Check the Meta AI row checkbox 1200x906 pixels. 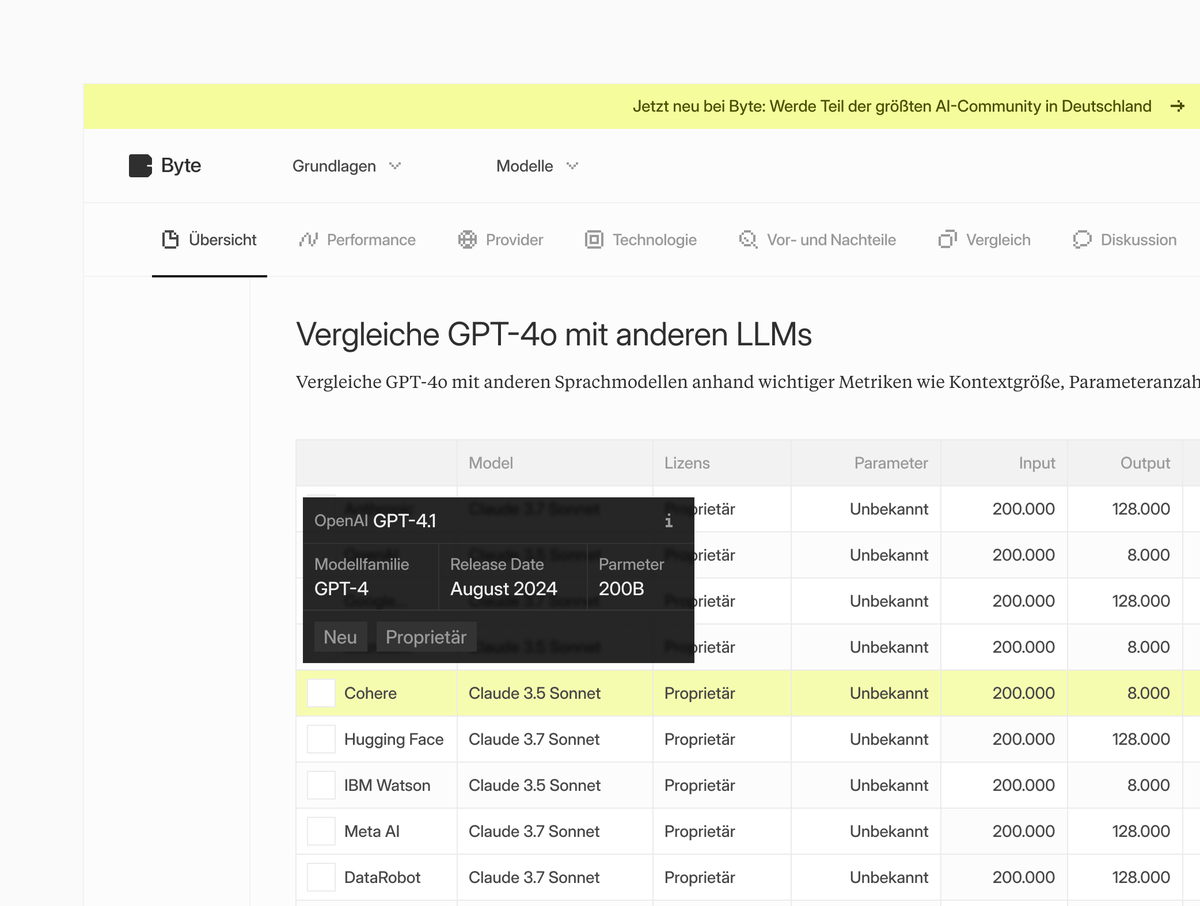tap(321, 831)
